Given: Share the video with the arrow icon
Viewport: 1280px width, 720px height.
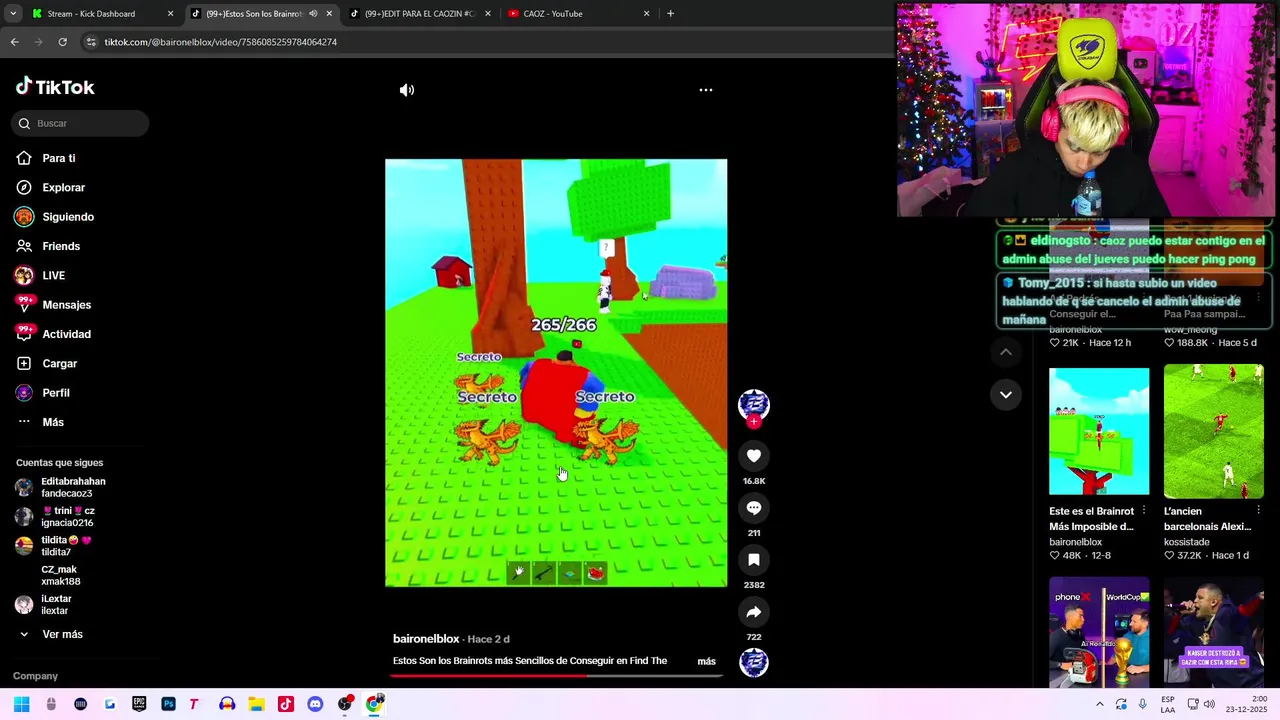Looking at the screenshot, I should coord(754,612).
